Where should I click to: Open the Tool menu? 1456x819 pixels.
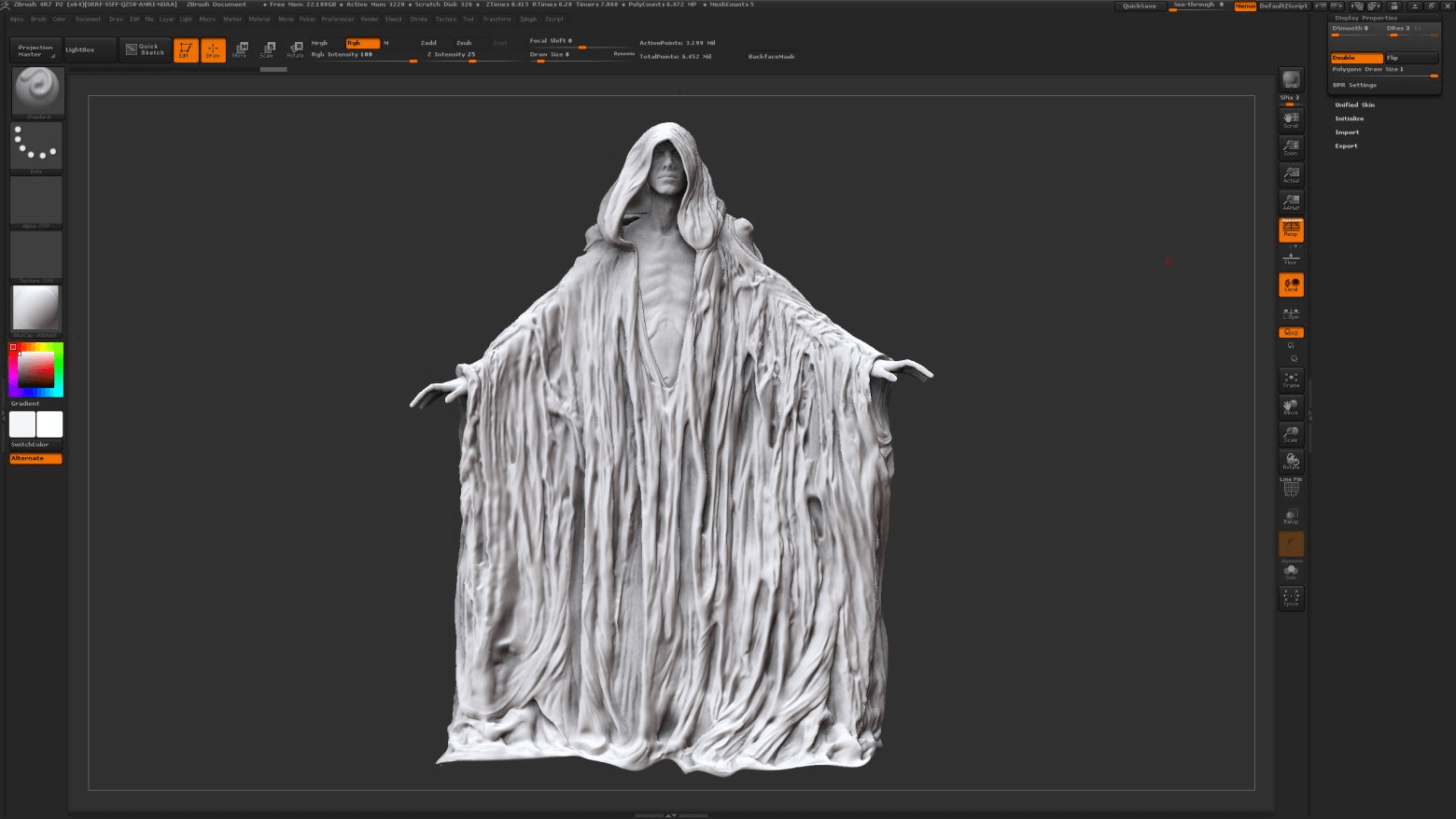pos(469,19)
